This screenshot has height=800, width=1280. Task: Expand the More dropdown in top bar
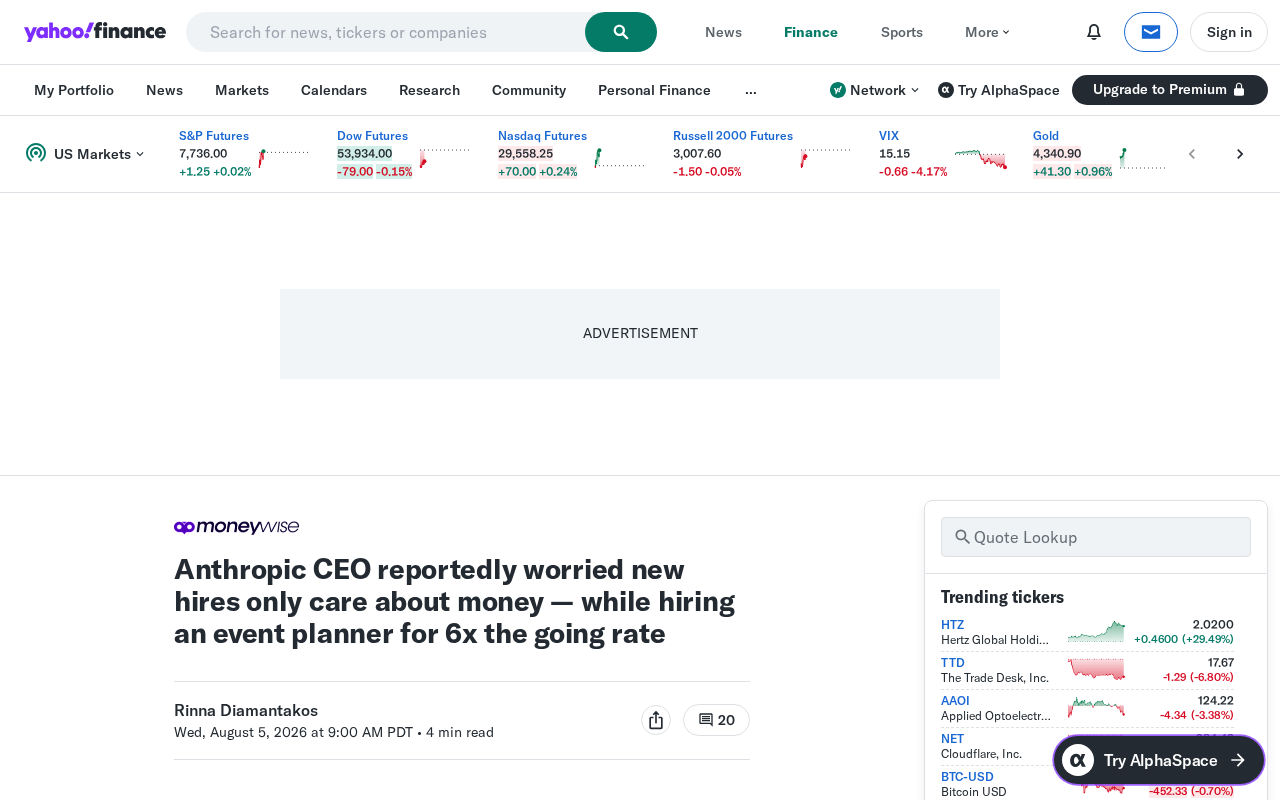click(987, 32)
